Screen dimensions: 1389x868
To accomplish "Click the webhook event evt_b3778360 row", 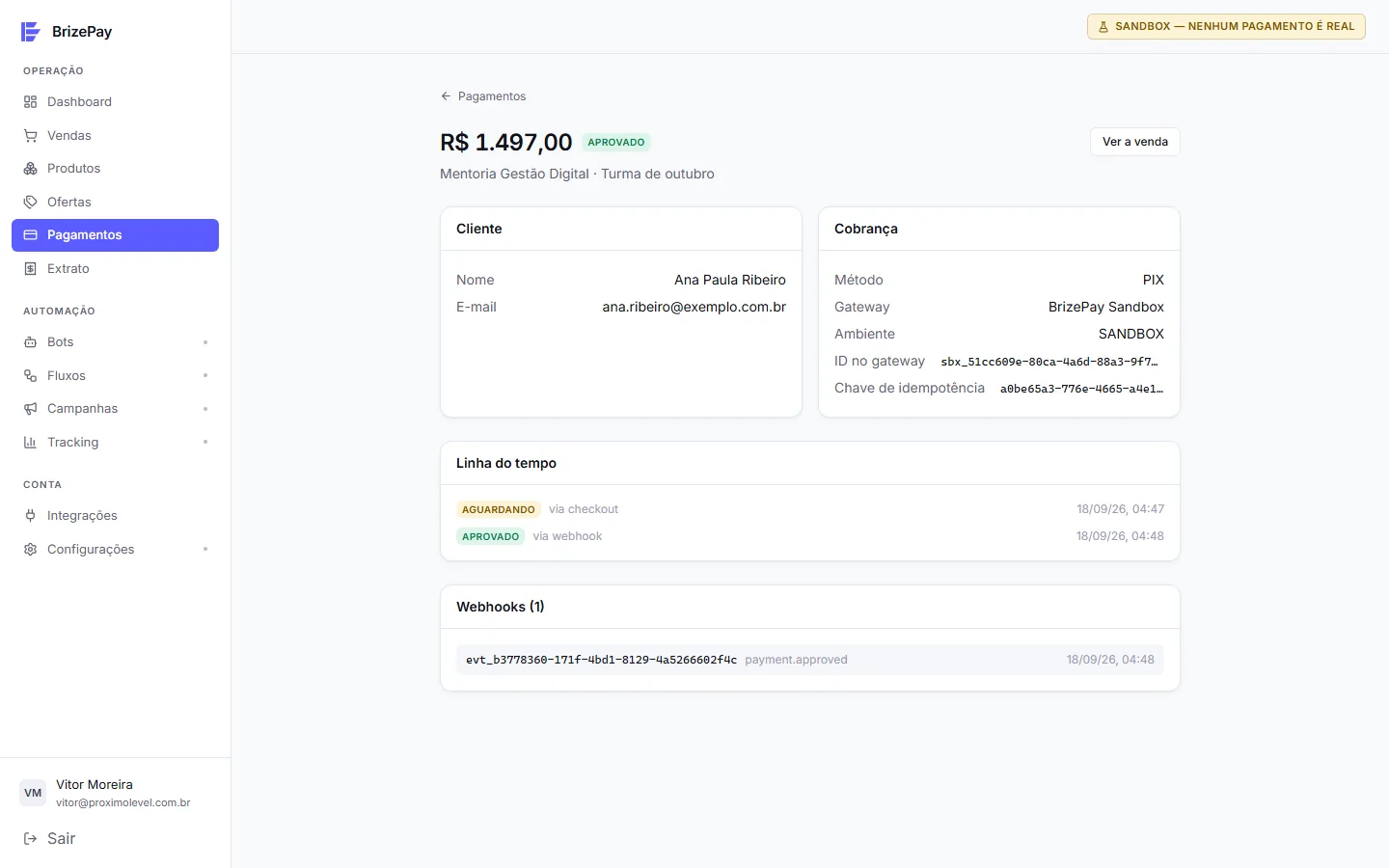I will 809,660.
